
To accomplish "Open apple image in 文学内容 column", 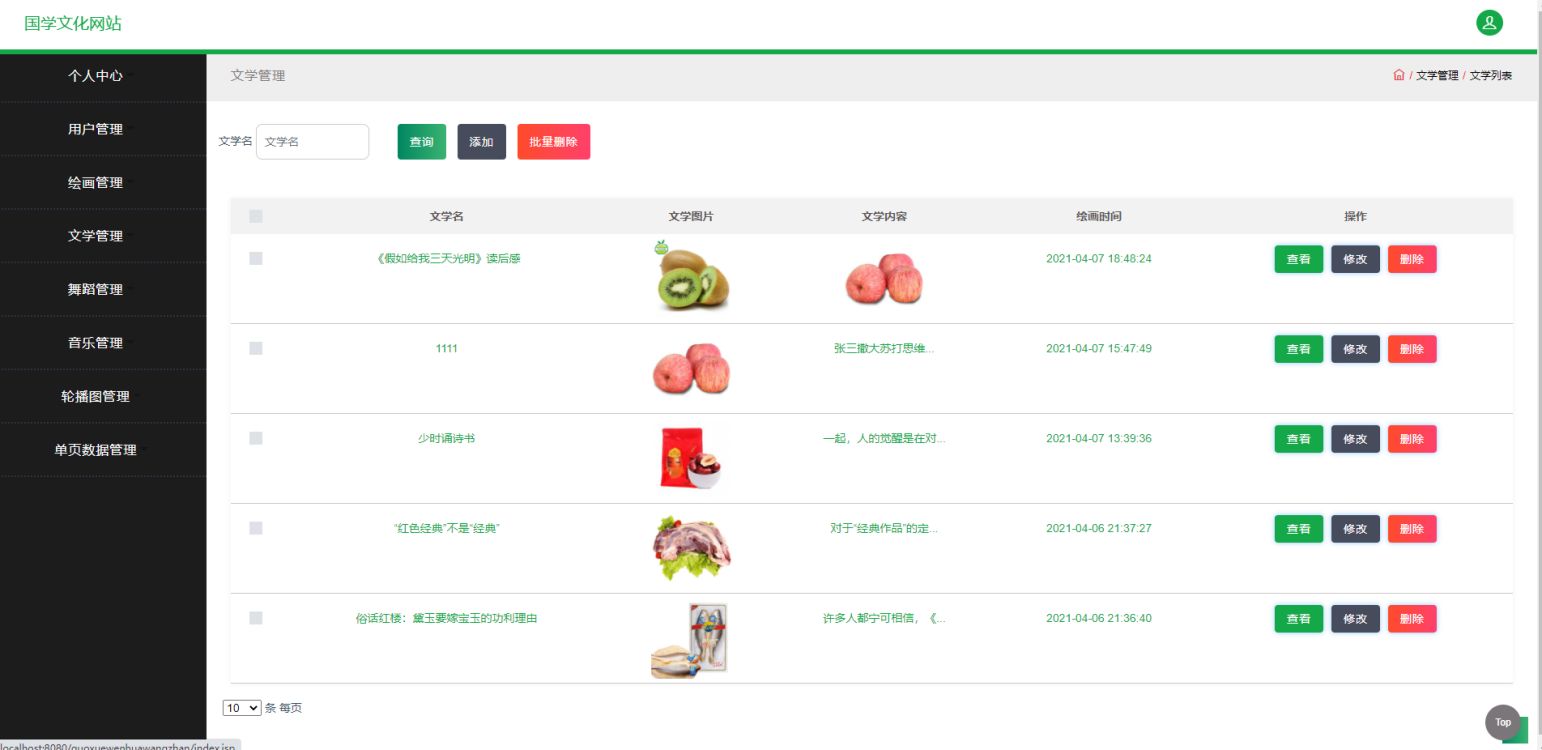I will pyautogui.click(x=884, y=278).
